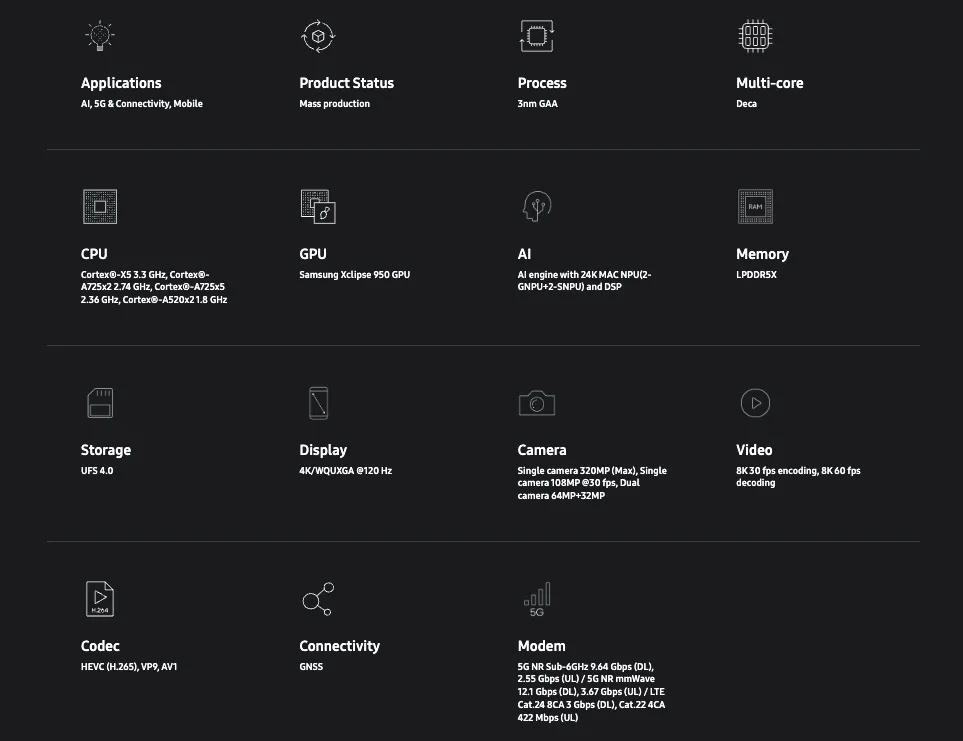
Task: Click the Memory RAM icon
Action: point(755,206)
